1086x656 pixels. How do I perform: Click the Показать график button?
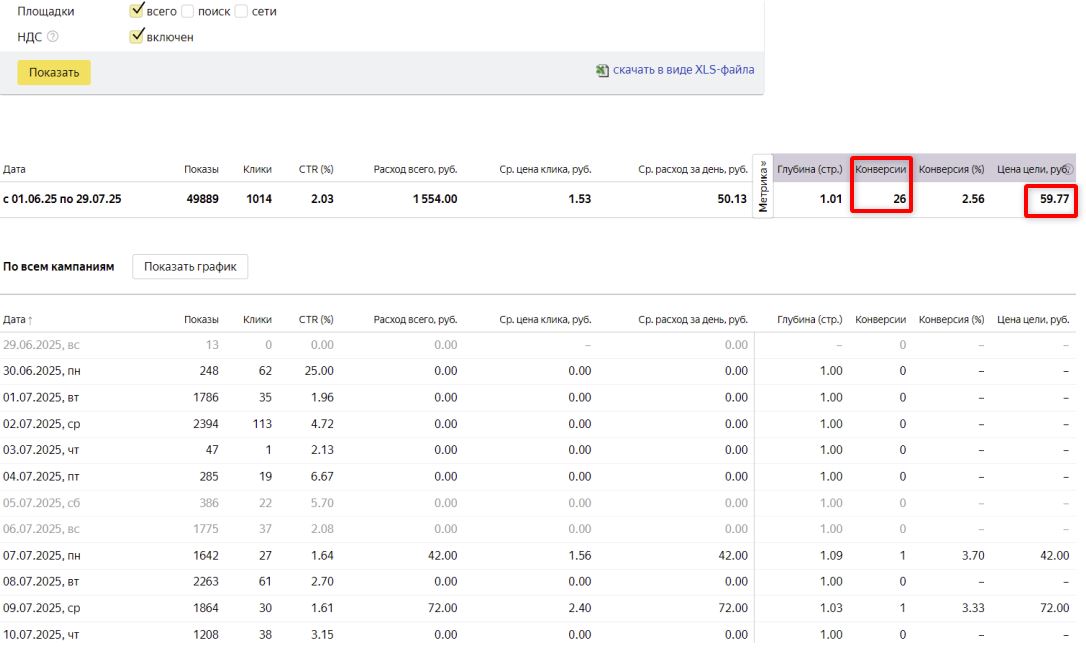(x=190, y=267)
